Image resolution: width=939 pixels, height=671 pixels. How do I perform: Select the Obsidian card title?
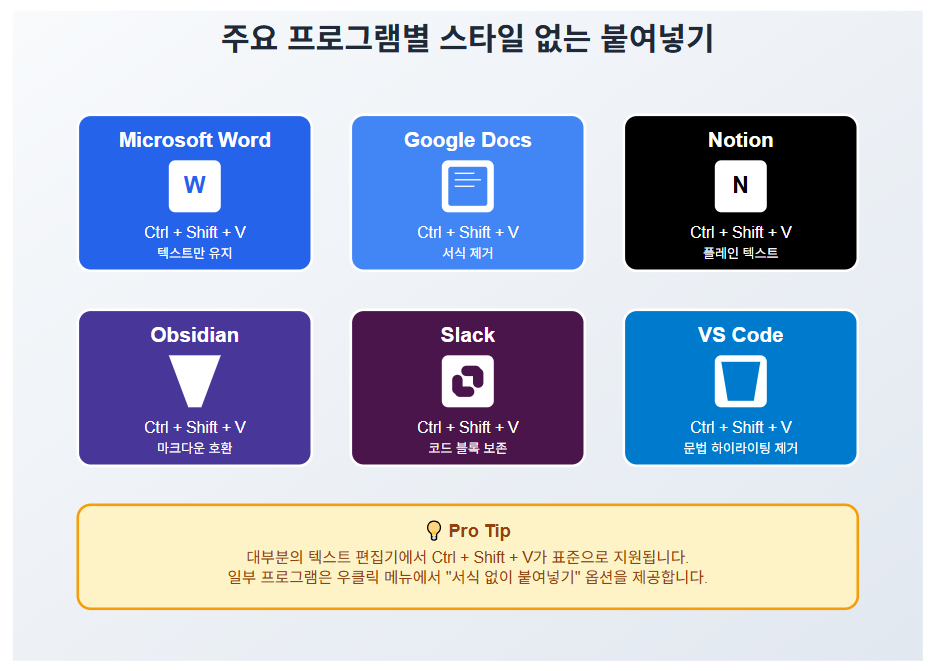tap(195, 335)
